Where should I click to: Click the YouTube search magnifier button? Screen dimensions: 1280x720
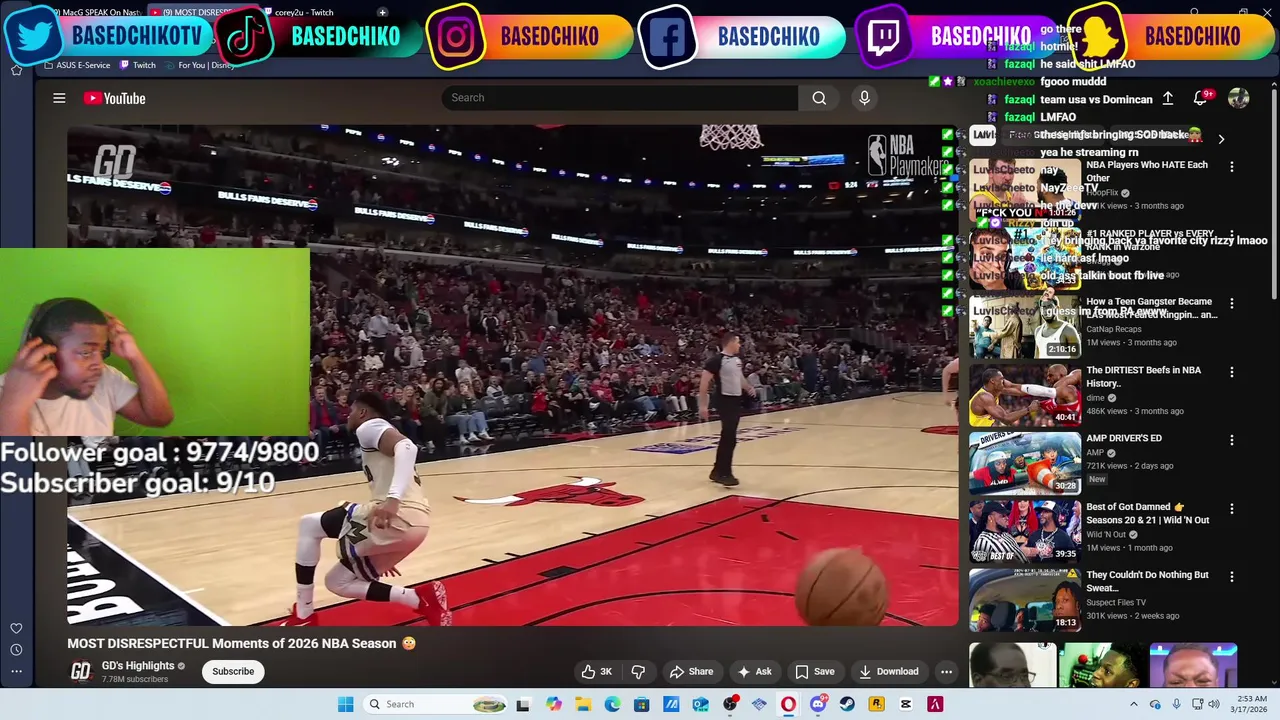pyautogui.click(x=819, y=98)
